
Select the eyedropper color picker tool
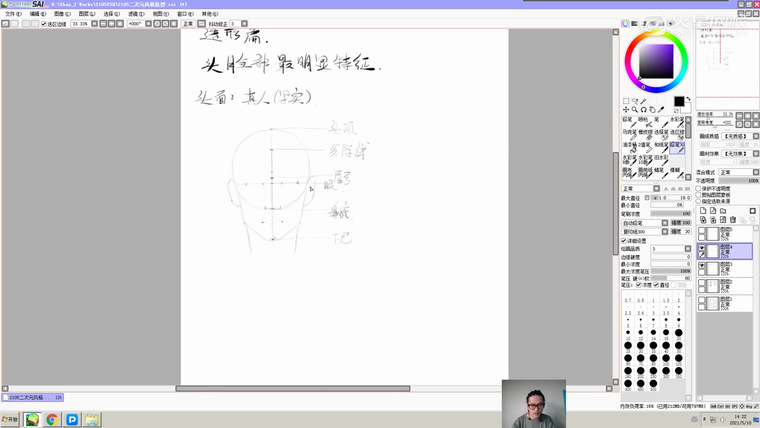click(662, 109)
